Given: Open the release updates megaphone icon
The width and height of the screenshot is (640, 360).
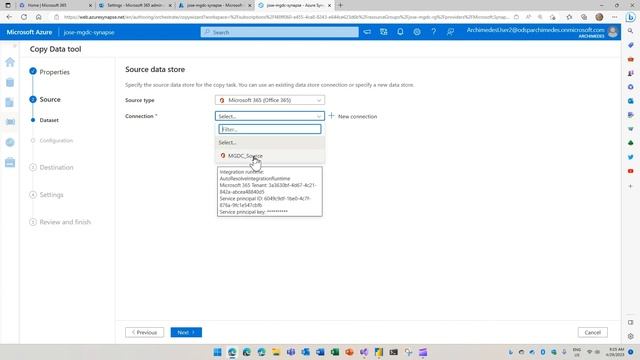Looking at the screenshot, I should pos(367,32).
